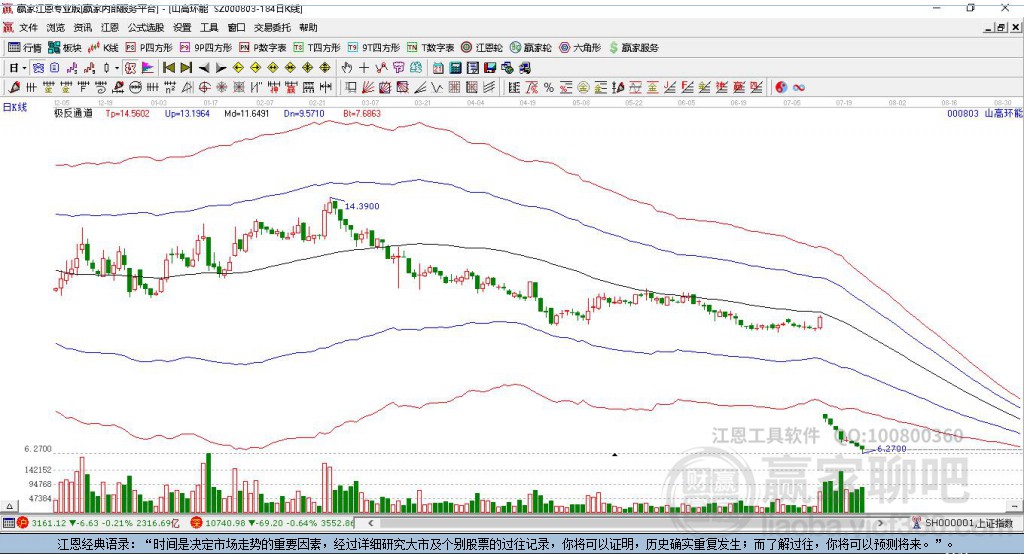Screen dimensions: 1024x554
Task: Select the crosshair cursor tool
Action: [x=364, y=68]
